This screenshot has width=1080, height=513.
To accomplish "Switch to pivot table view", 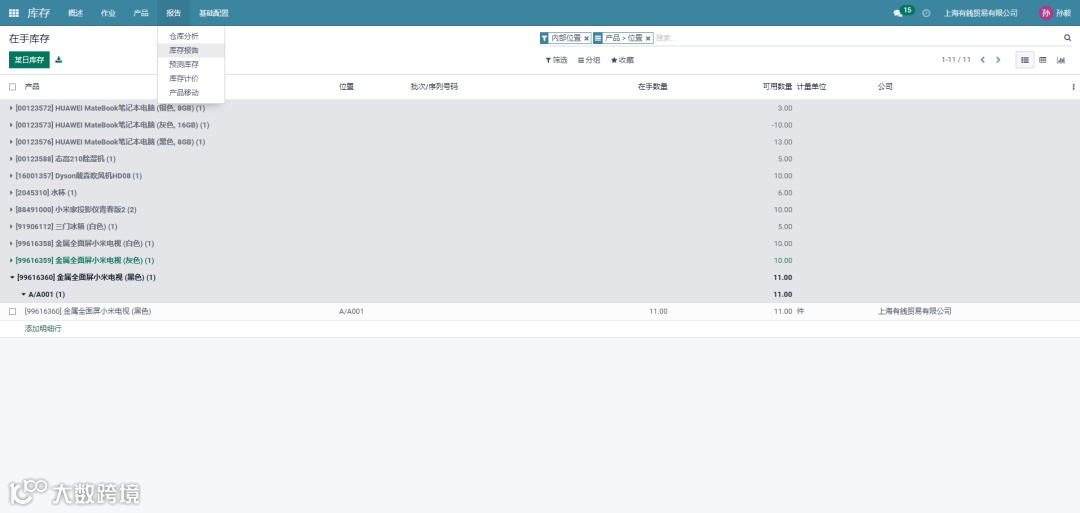I will point(1043,60).
